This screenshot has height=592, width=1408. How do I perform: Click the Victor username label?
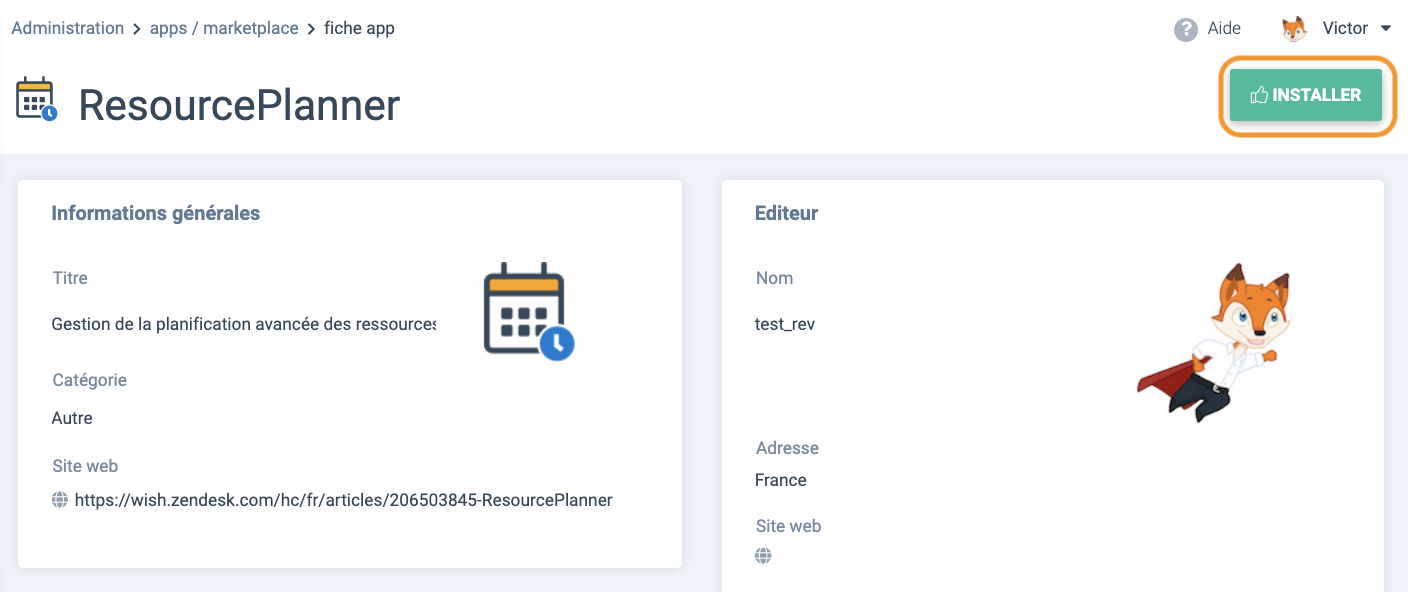pos(1345,28)
